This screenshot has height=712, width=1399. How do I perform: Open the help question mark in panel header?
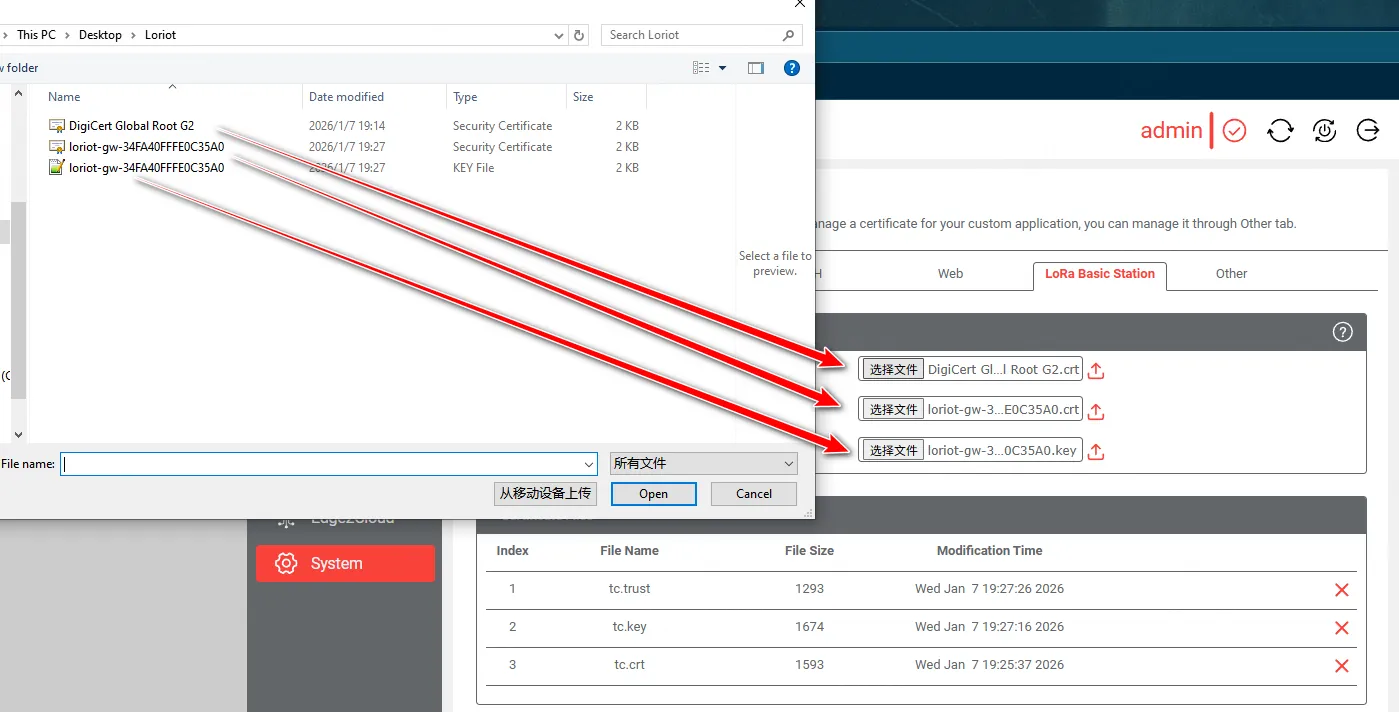point(1343,332)
